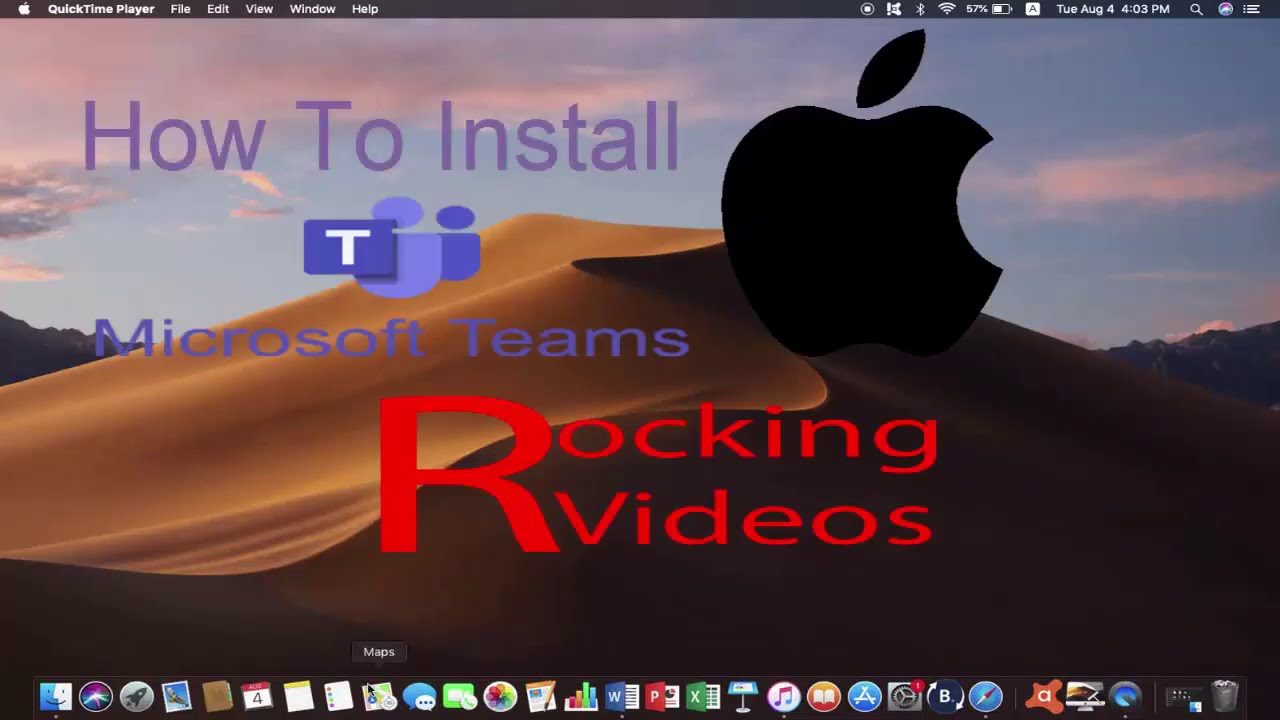Open Books app in dock
The image size is (1280, 720).
tap(824, 696)
